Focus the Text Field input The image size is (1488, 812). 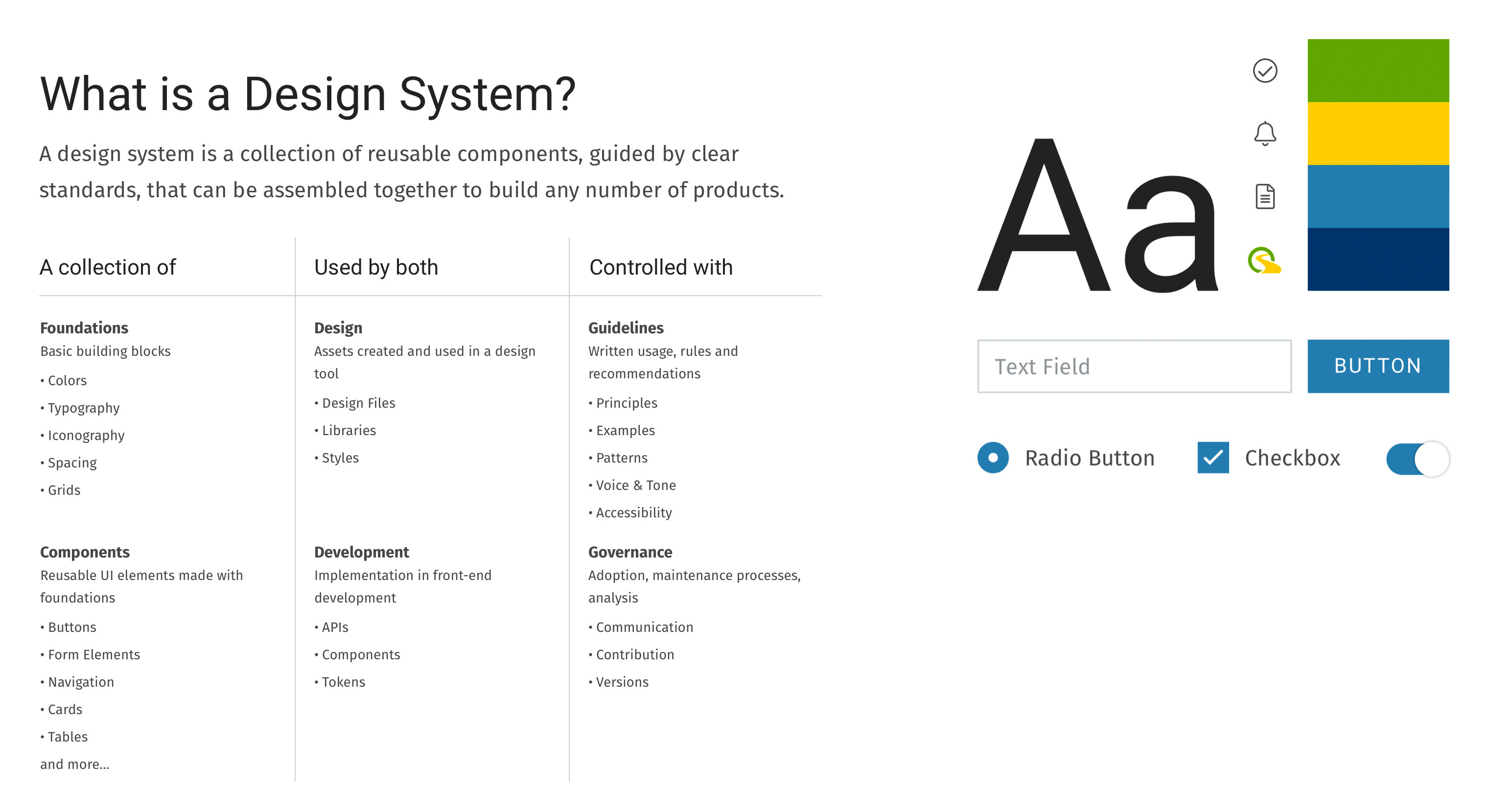pos(1134,366)
